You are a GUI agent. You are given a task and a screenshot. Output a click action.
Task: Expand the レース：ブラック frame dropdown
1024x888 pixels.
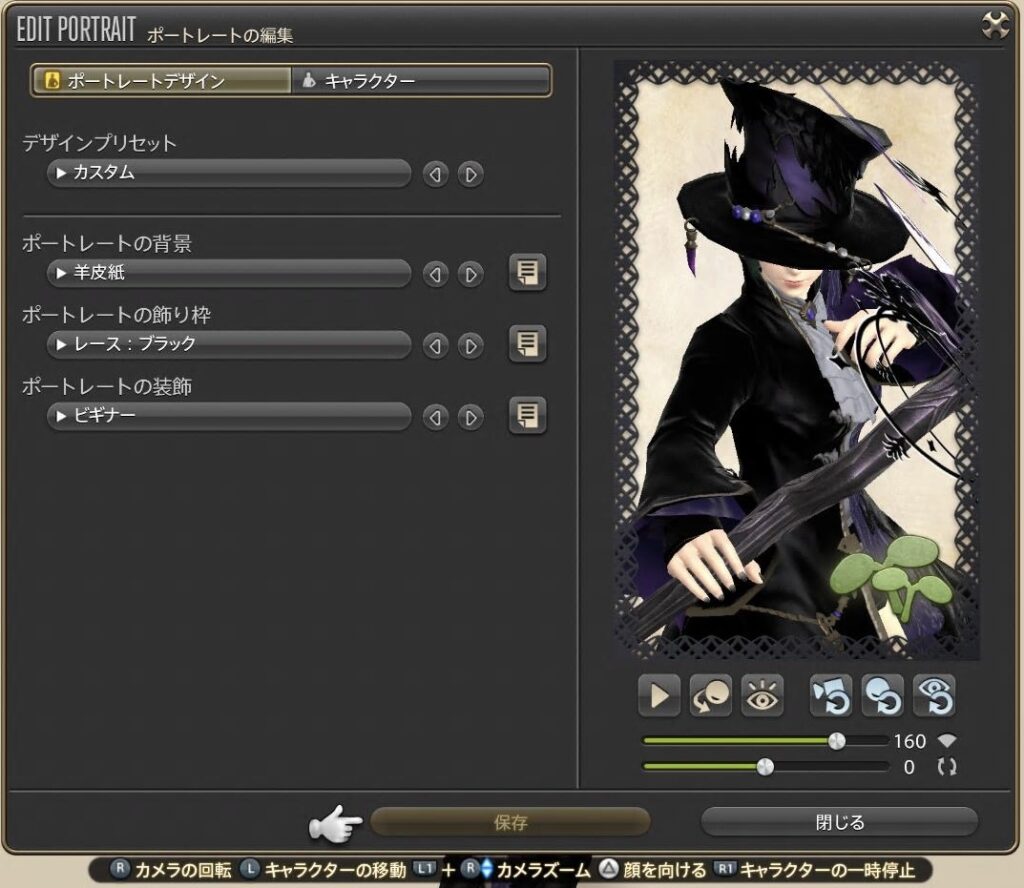tap(229, 345)
